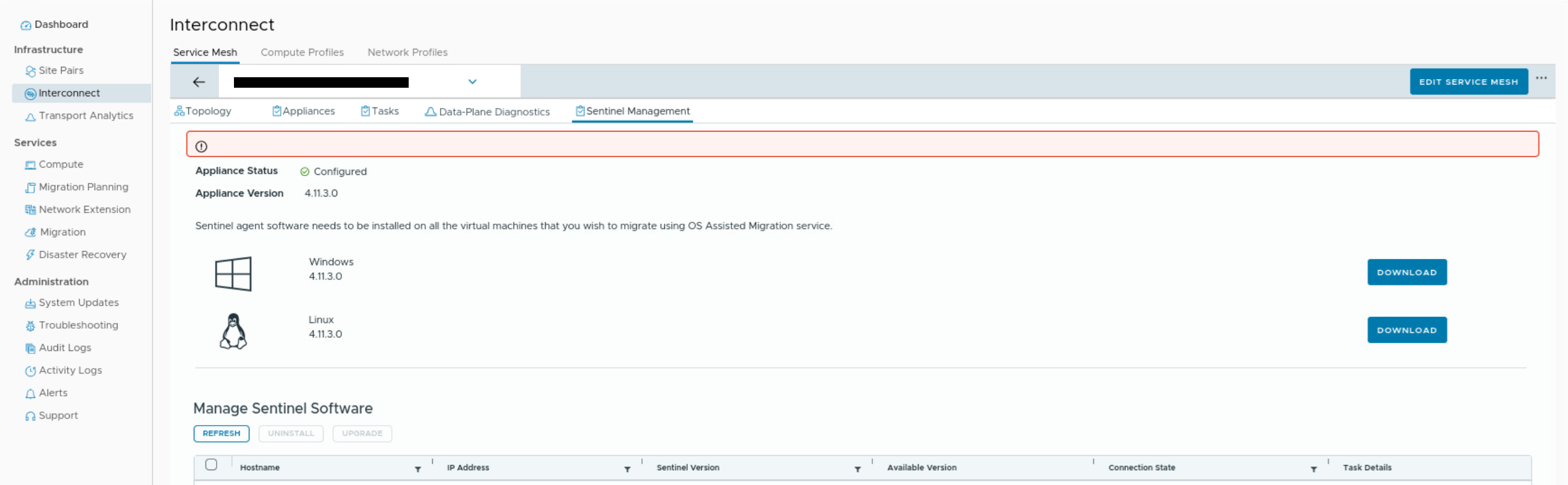Open the three-dot more options menu
1568x485 pixels.
pyautogui.click(x=1541, y=78)
